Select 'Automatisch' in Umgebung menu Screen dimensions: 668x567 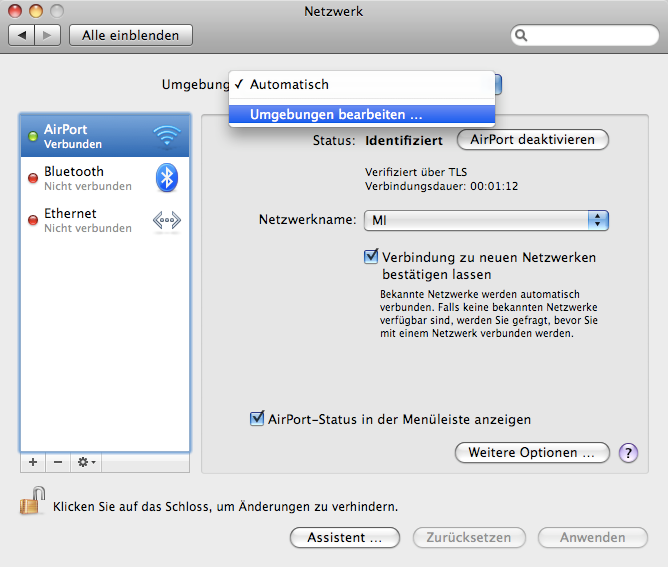coord(362,84)
